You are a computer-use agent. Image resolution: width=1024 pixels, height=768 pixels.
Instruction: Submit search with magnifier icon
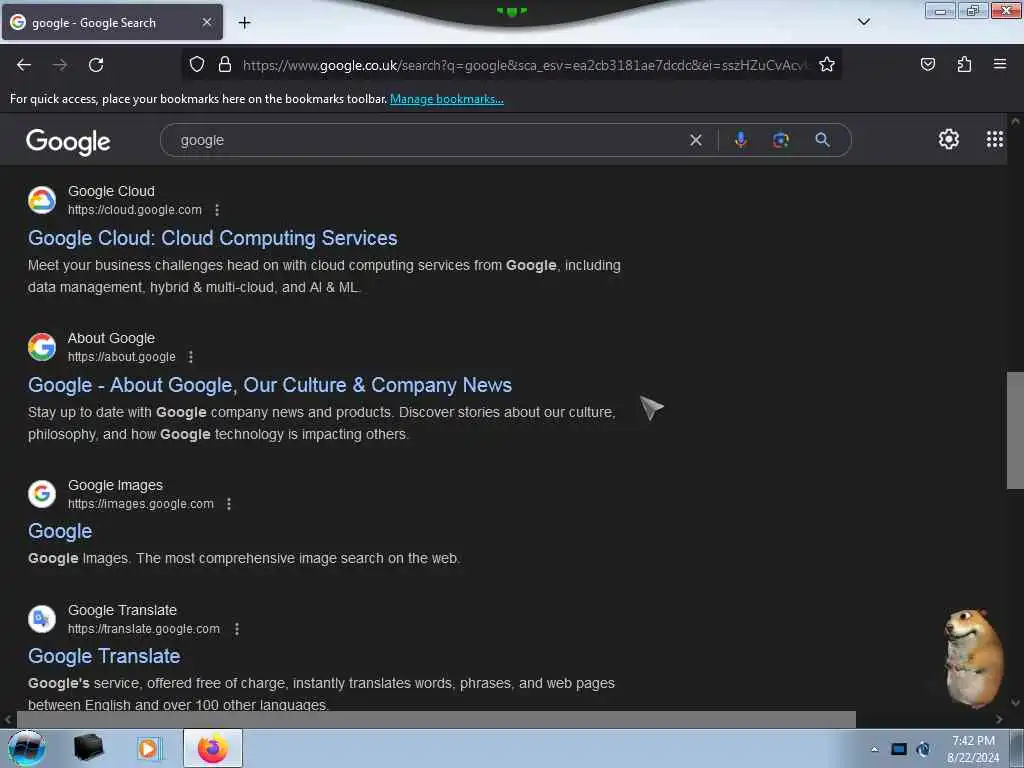[822, 140]
